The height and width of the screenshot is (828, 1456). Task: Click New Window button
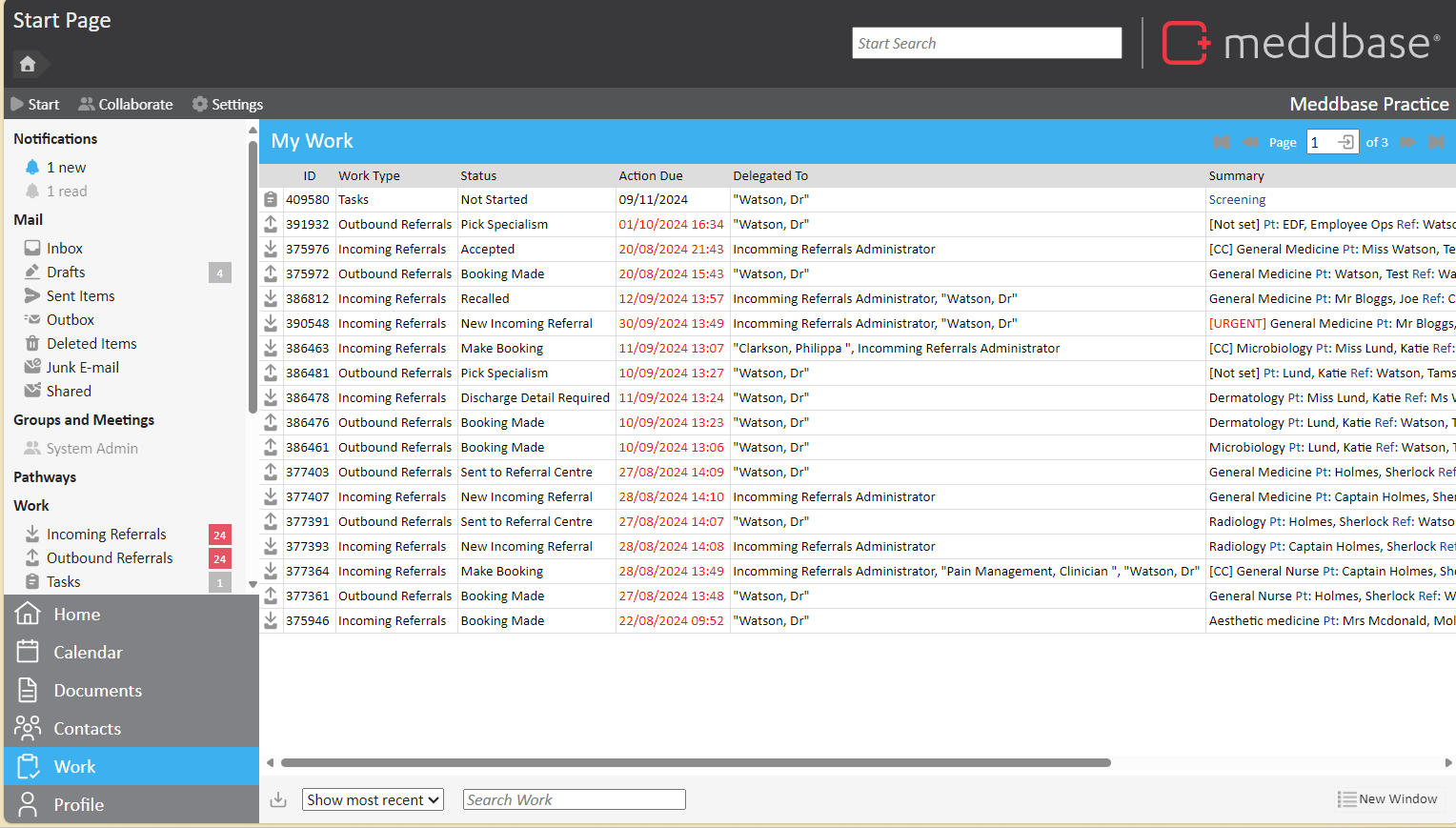click(x=1387, y=799)
